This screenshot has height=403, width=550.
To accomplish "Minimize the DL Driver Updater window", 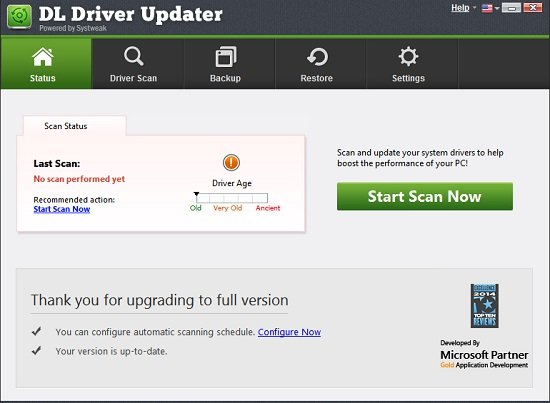I will (x=511, y=7).
